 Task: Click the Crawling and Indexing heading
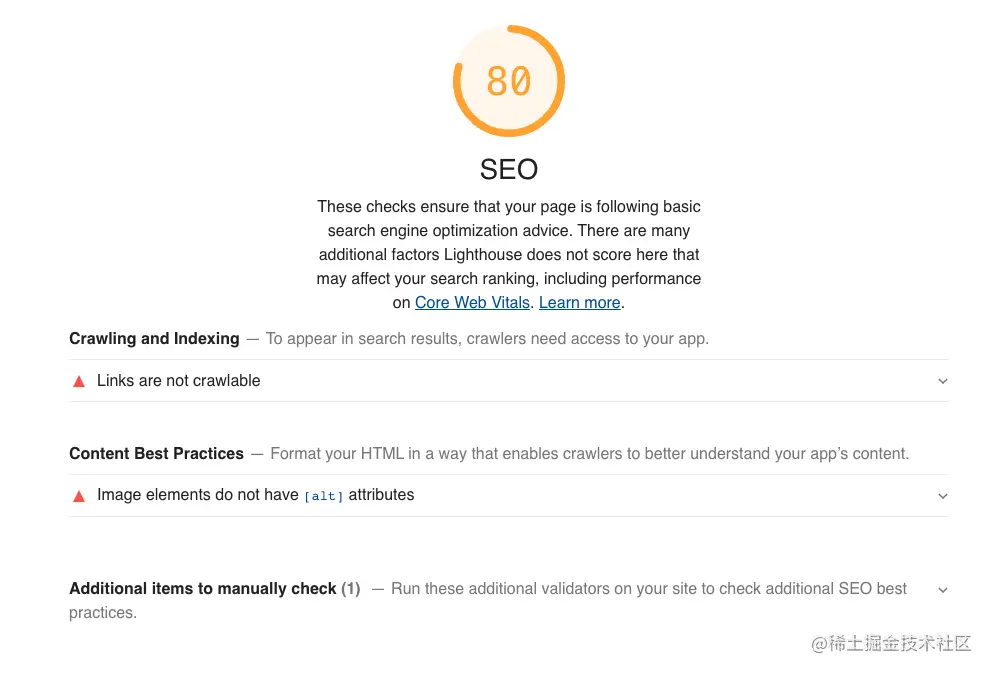click(154, 339)
